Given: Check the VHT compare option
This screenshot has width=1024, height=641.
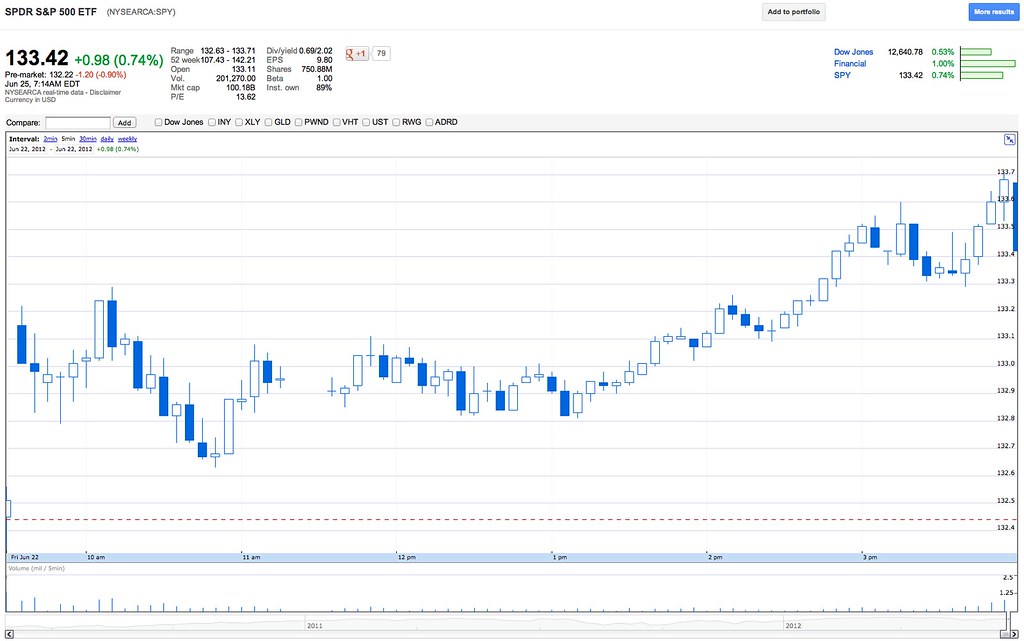Looking at the screenshot, I should coord(336,122).
